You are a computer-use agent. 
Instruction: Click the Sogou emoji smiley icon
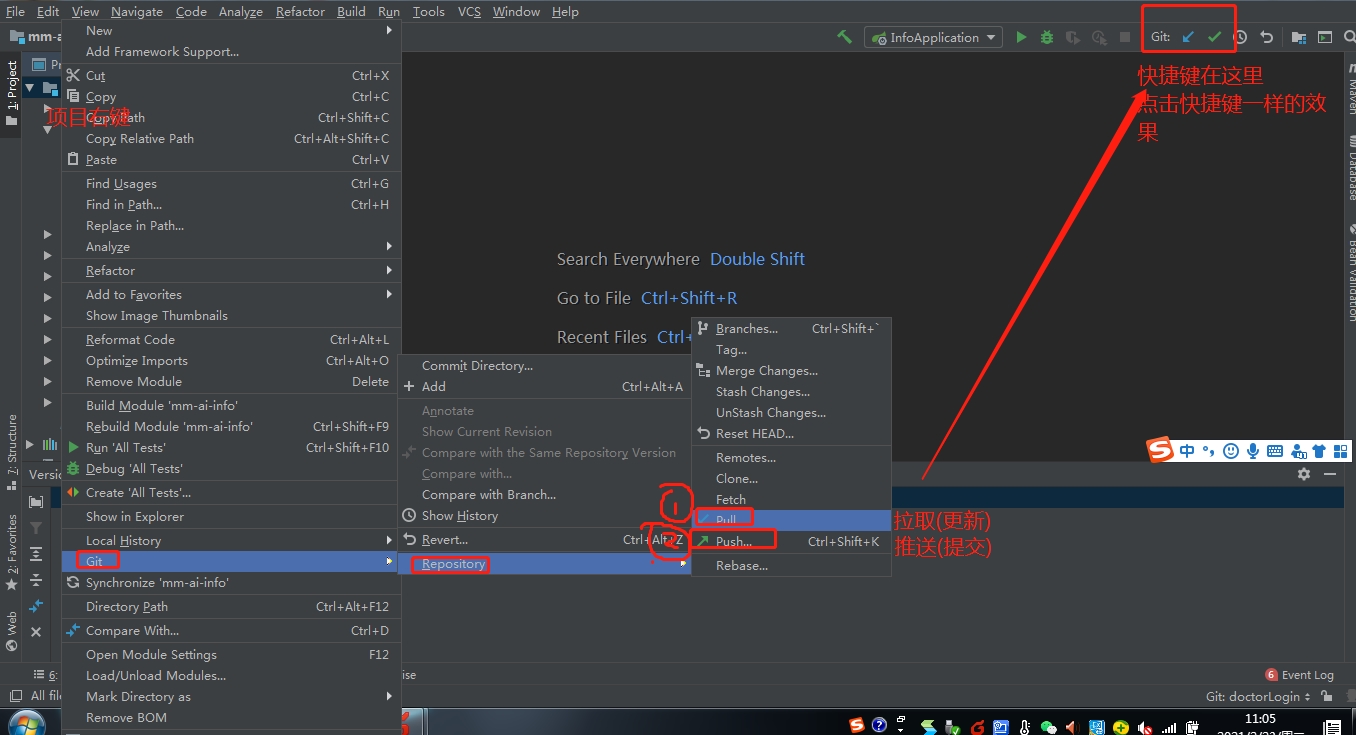pos(1231,451)
